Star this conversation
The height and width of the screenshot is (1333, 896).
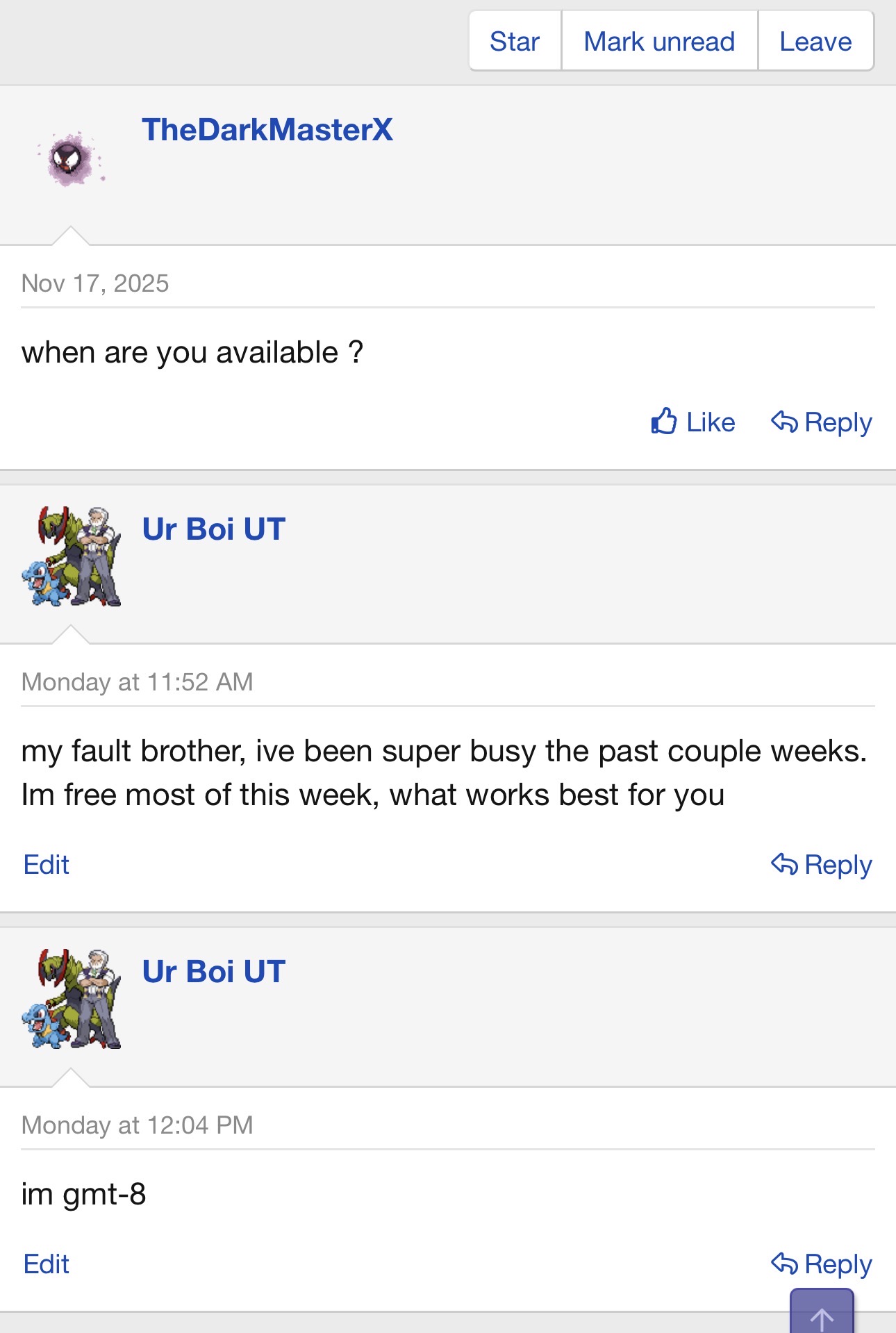pyautogui.click(x=515, y=42)
